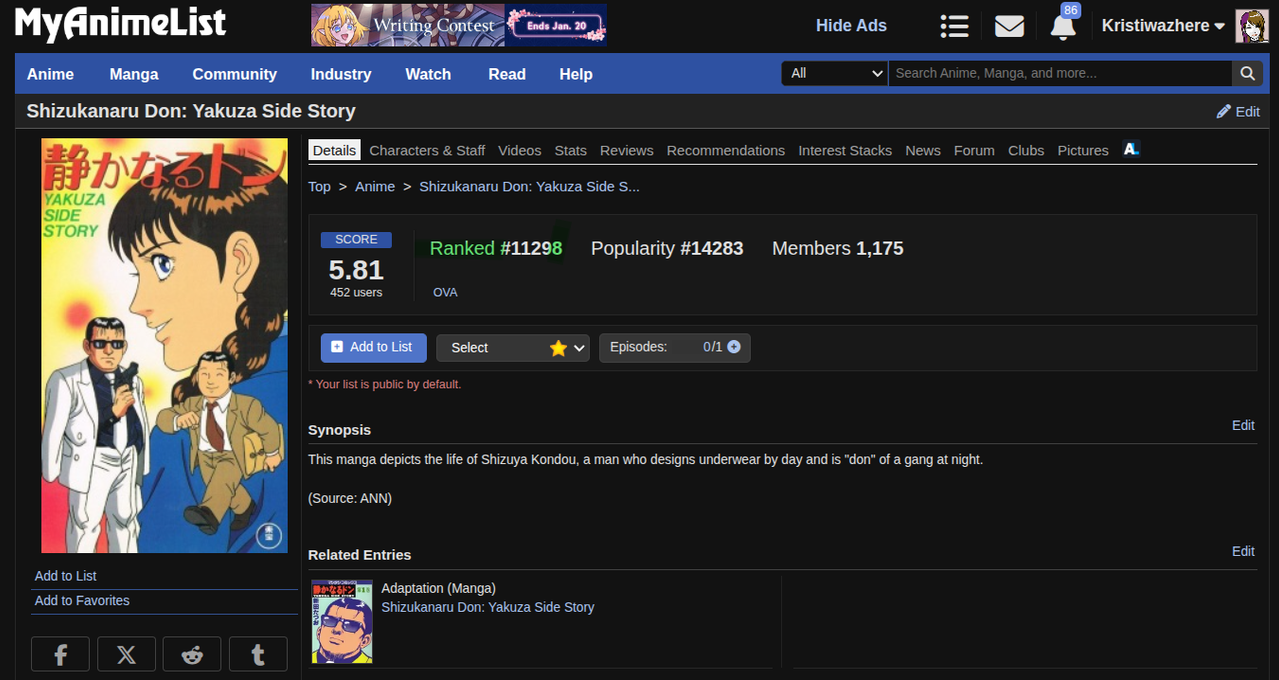
Task: Click the blue Add to List button
Action: pyautogui.click(x=373, y=347)
